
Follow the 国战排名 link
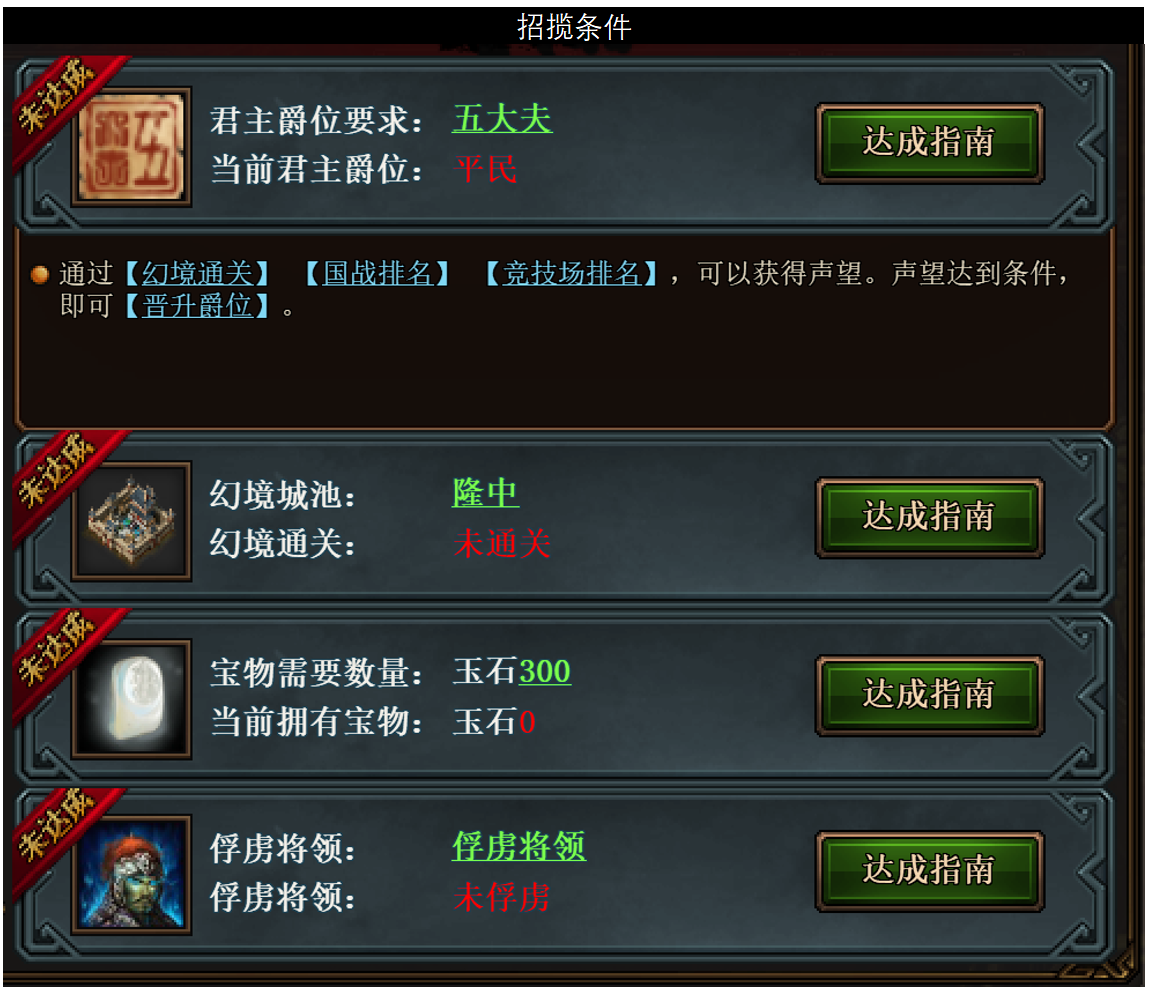click(x=378, y=273)
